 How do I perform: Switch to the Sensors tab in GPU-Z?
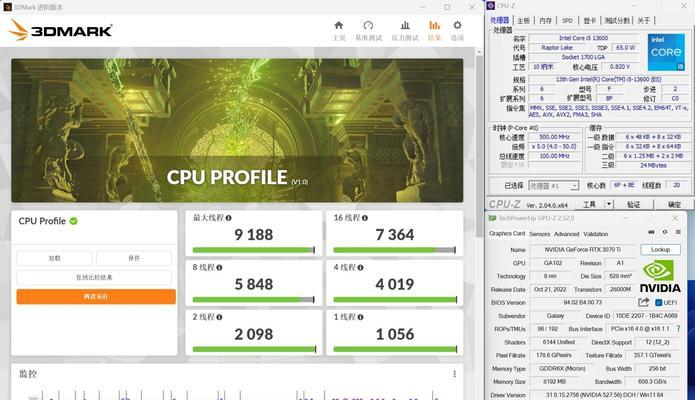pyautogui.click(x=539, y=234)
